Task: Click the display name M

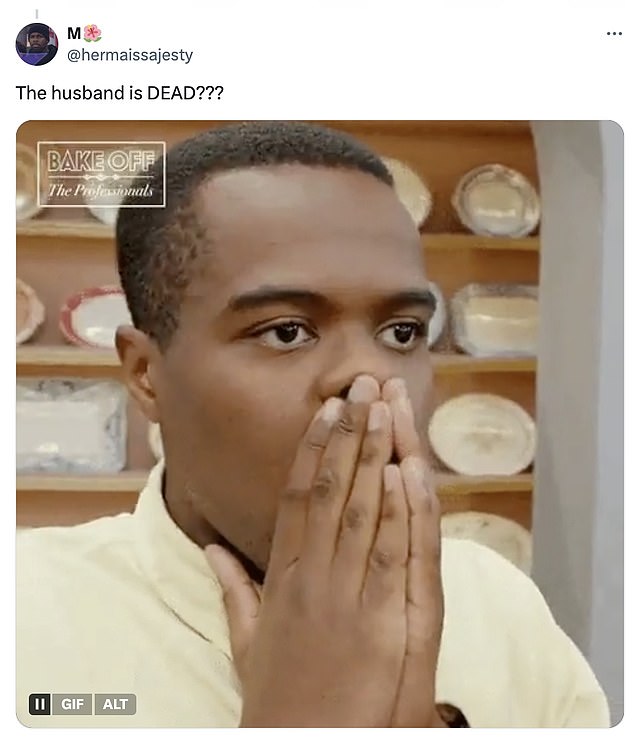Action: point(74,34)
